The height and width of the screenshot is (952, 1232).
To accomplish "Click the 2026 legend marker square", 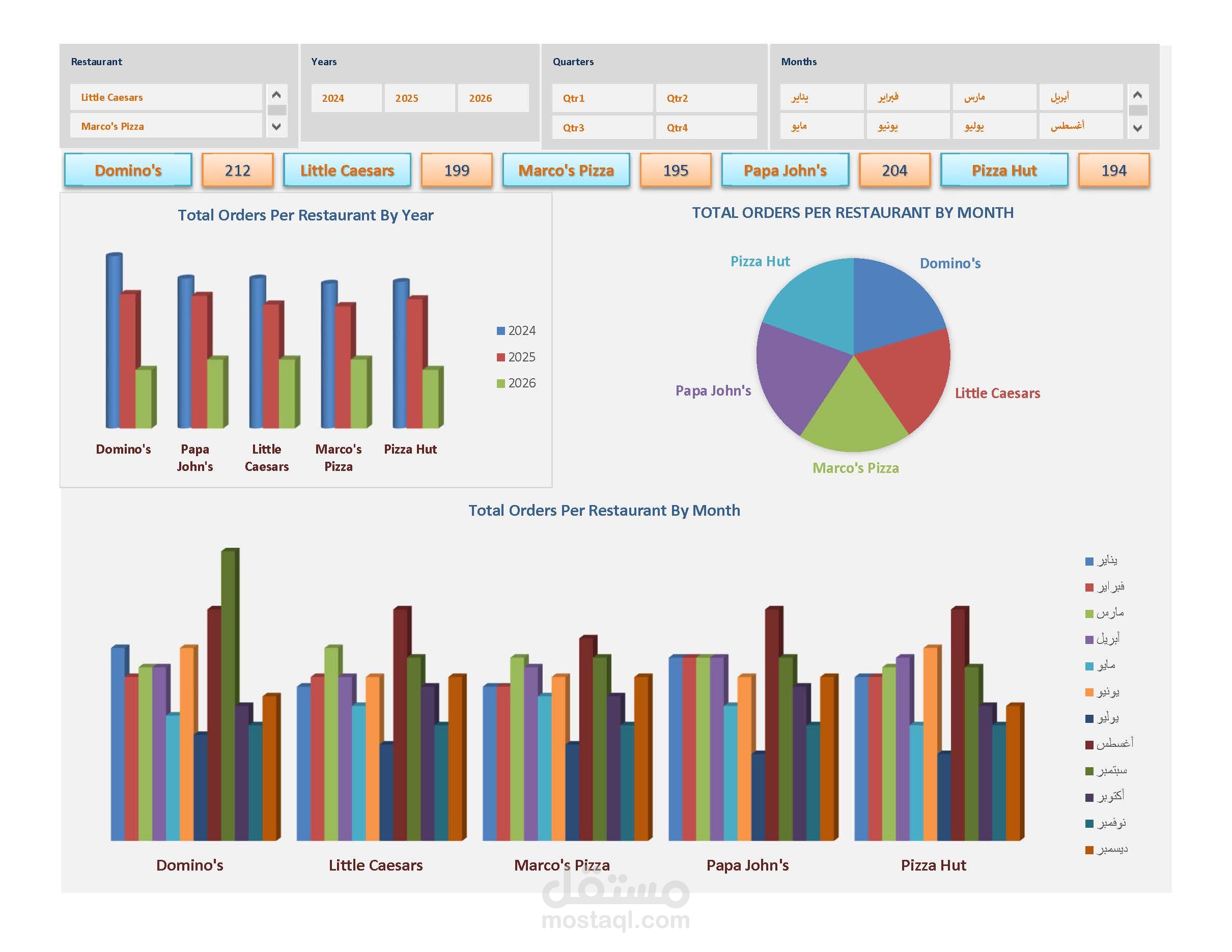I will coord(500,383).
